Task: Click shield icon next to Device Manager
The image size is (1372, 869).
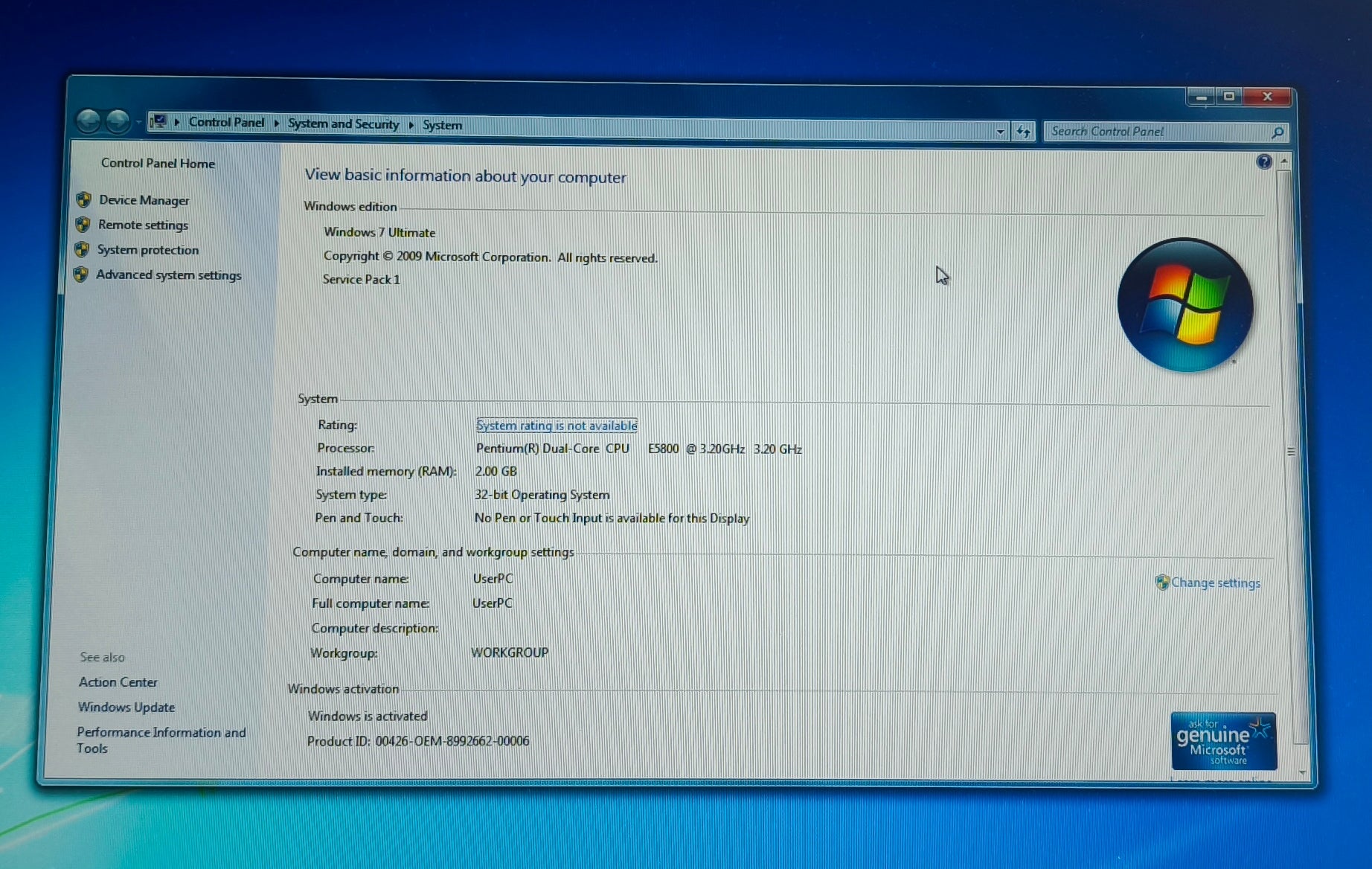Action: 83,199
